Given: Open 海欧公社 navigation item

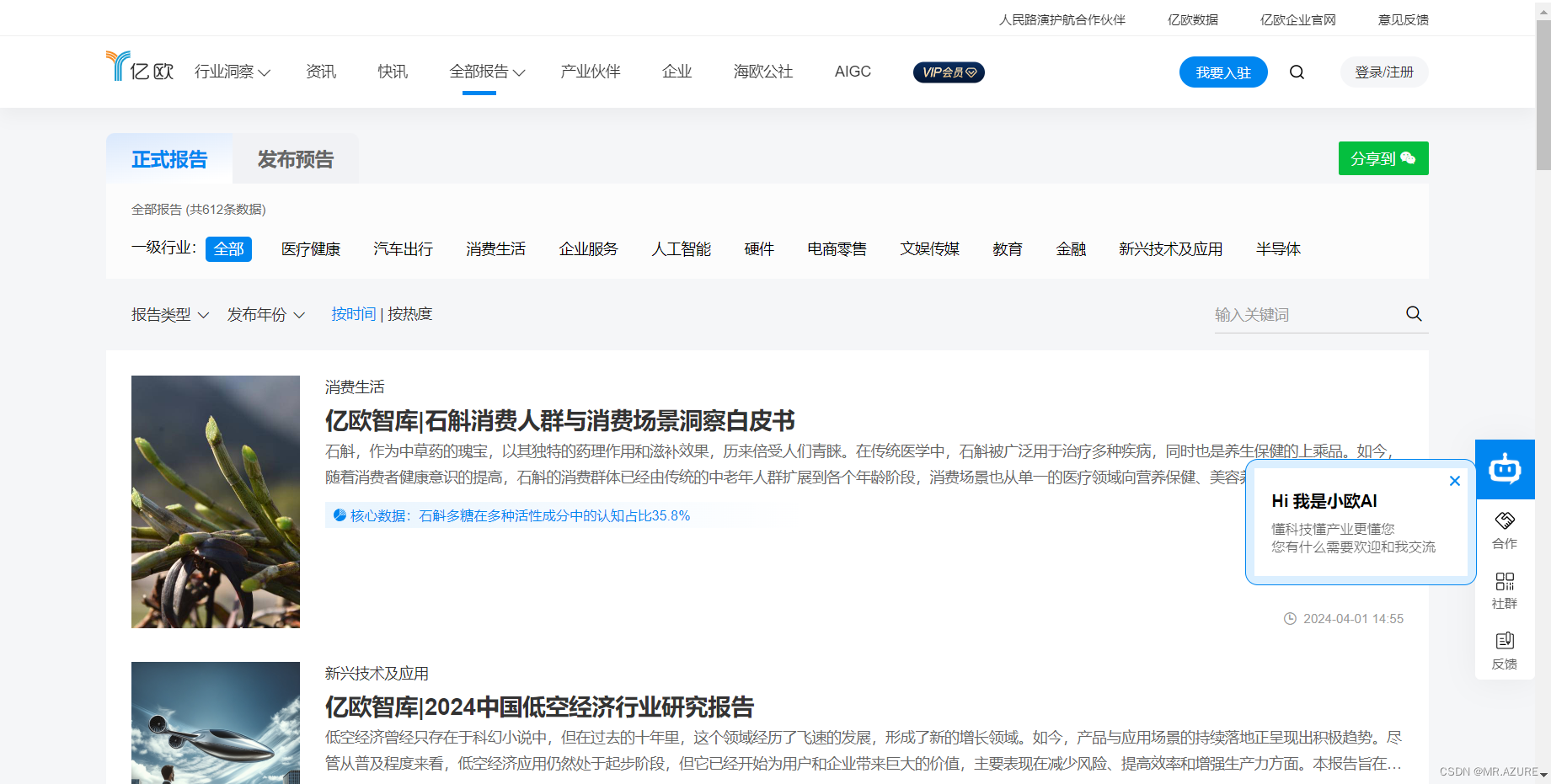Looking at the screenshot, I should [x=763, y=72].
